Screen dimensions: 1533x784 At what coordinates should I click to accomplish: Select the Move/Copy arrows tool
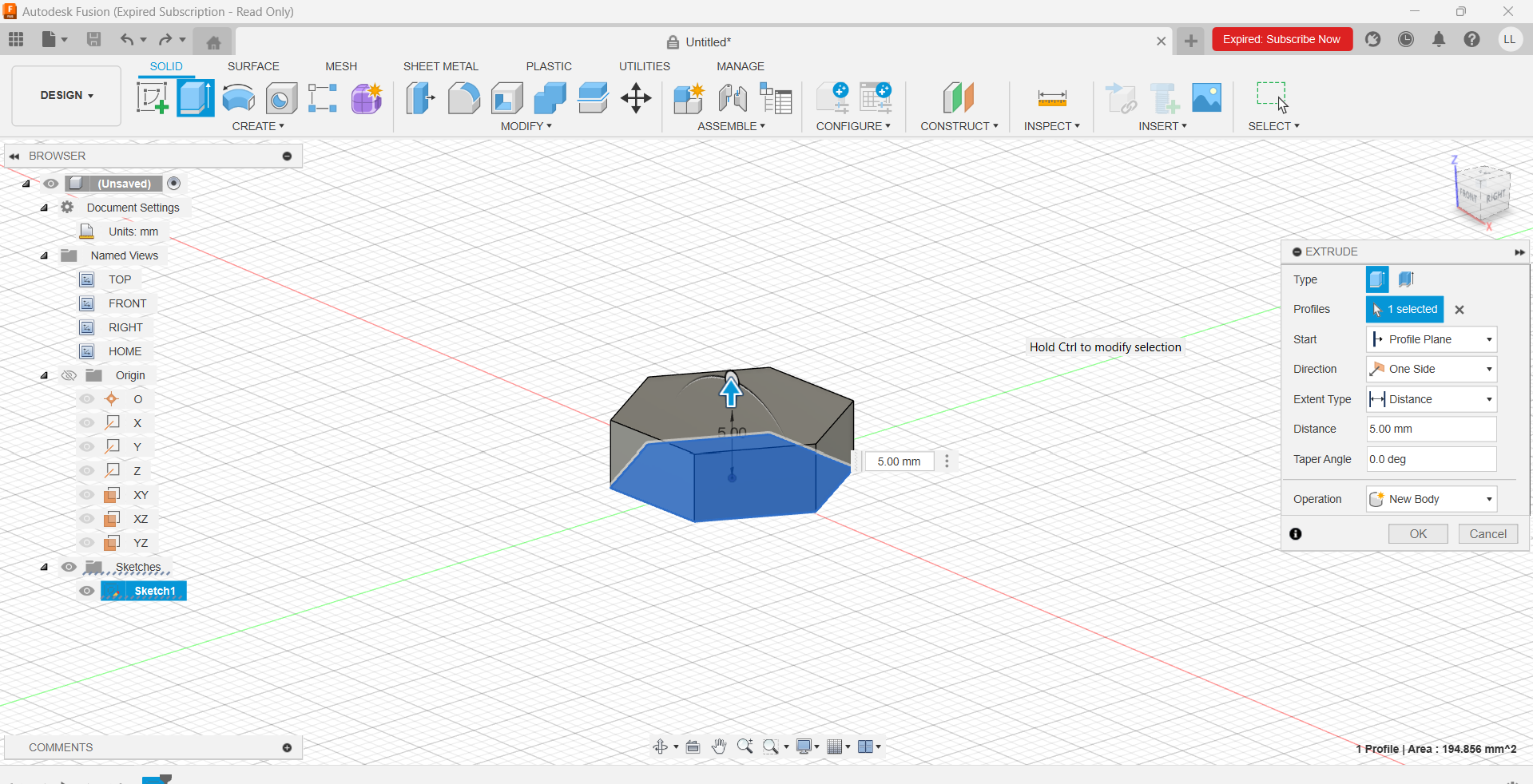point(636,98)
